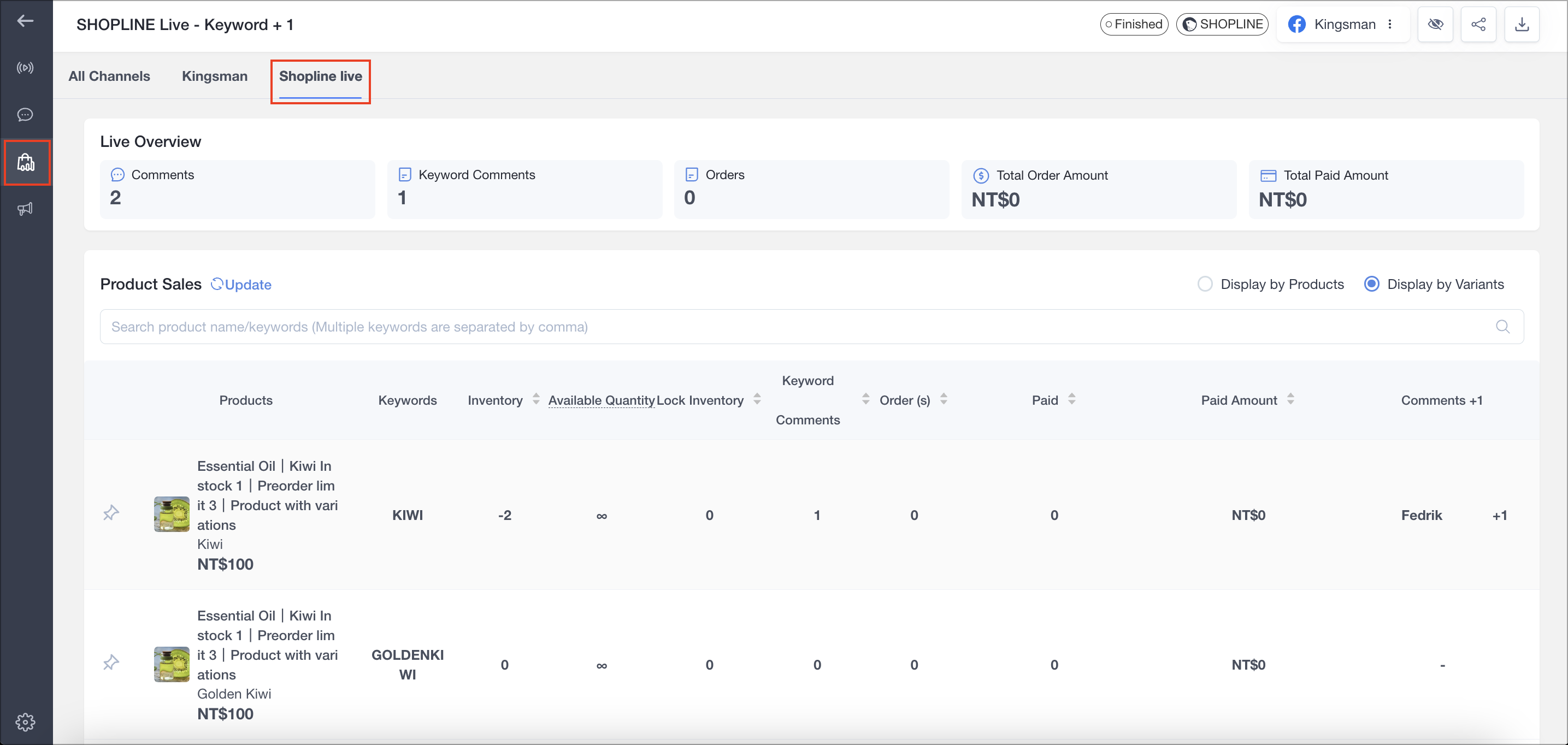Click the Update link in Product Sales

click(x=241, y=284)
